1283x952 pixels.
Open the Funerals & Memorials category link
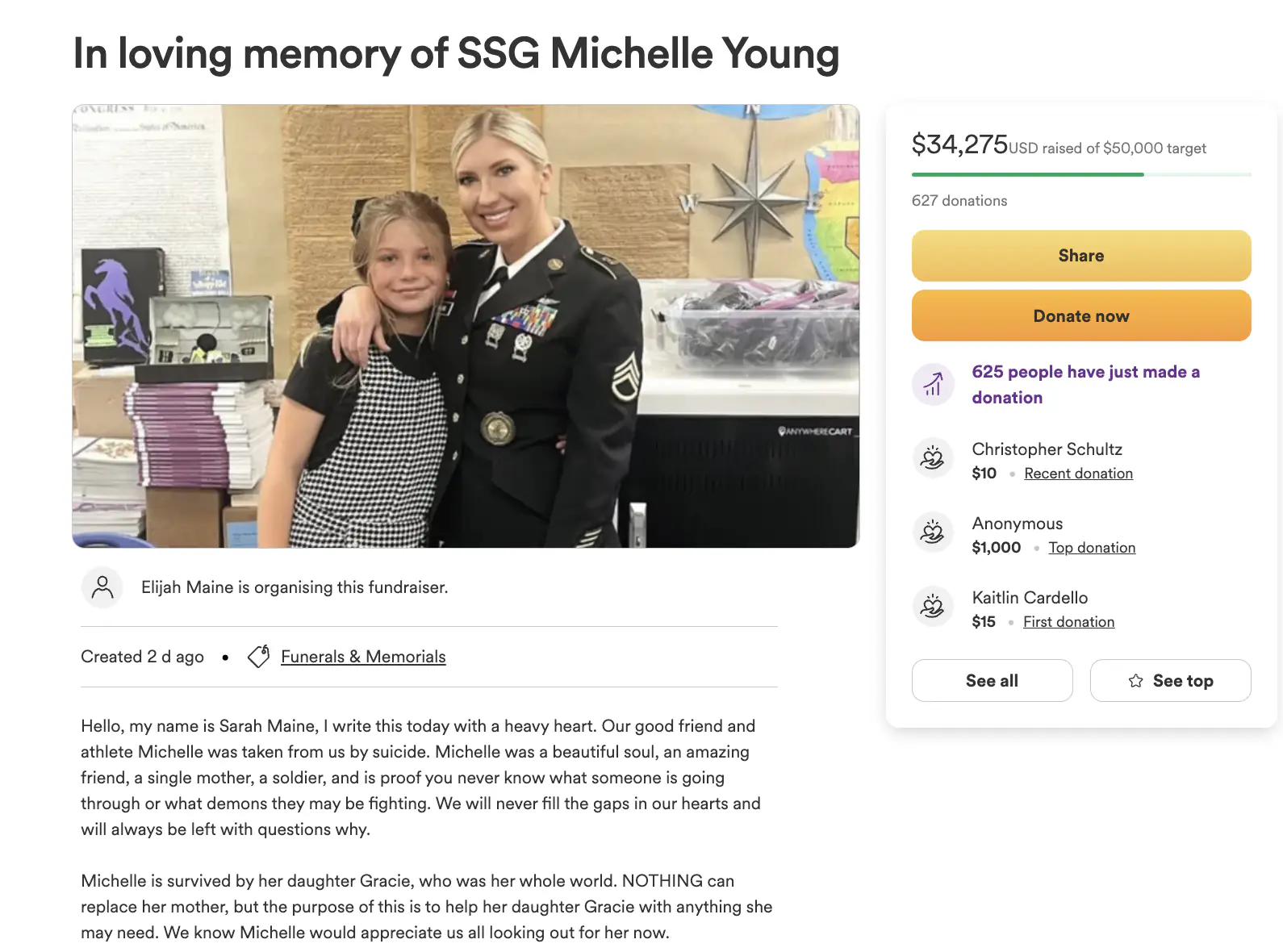(363, 657)
